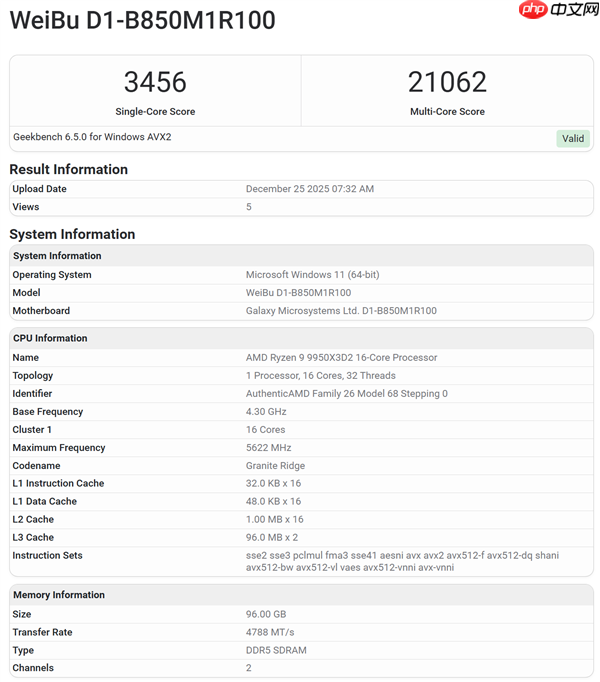Click the Microsoft Windows 11 (64-bit) value
600x682 pixels.
(x=312, y=274)
